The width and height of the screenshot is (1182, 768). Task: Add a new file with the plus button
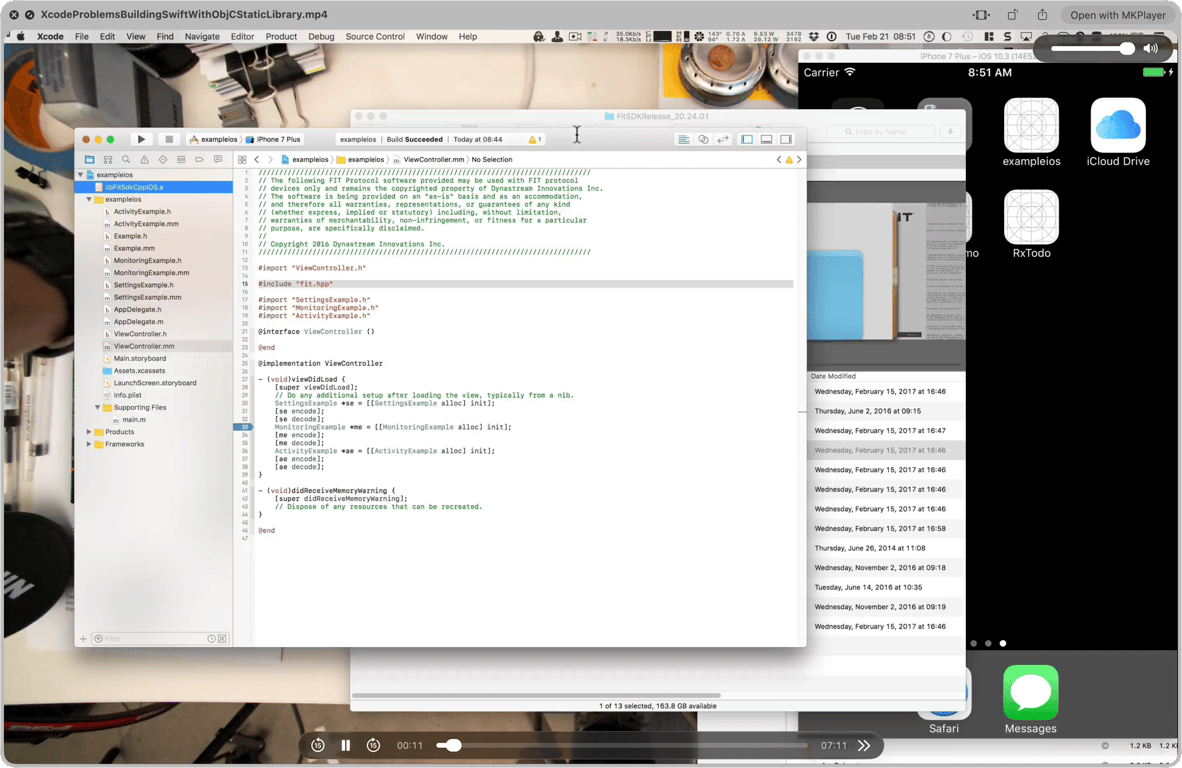(x=83, y=639)
